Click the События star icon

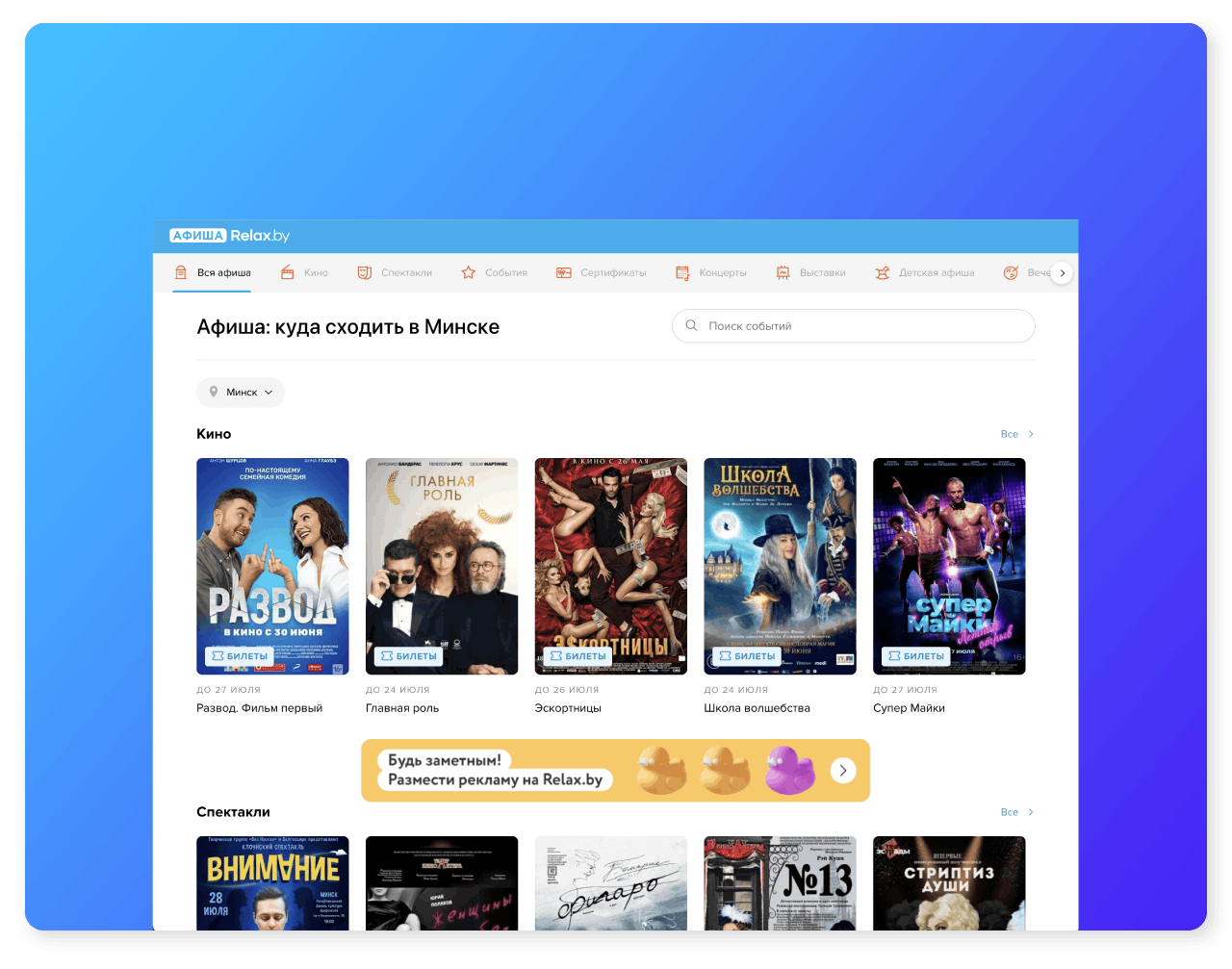(468, 272)
